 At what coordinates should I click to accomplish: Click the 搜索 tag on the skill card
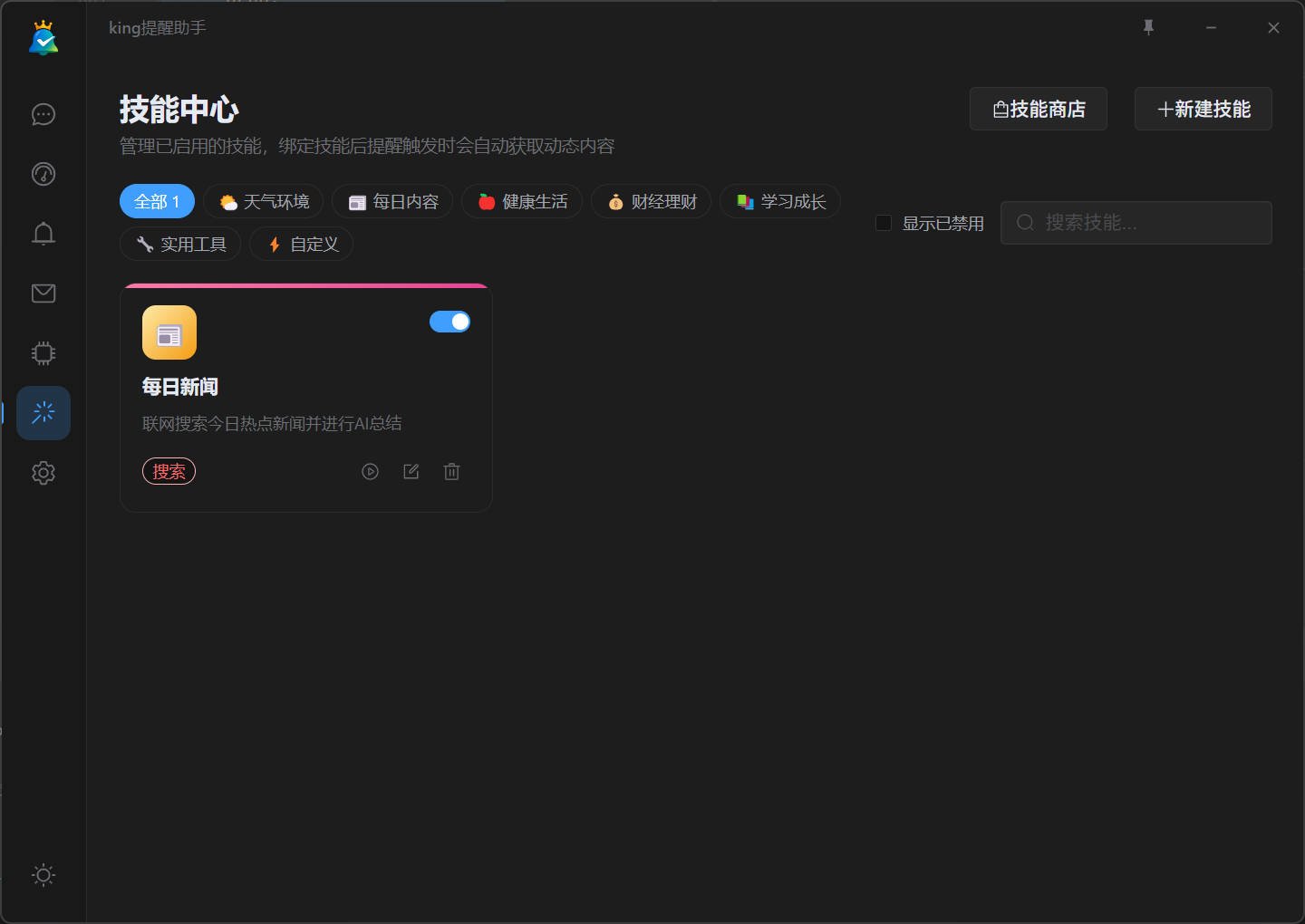click(169, 471)
